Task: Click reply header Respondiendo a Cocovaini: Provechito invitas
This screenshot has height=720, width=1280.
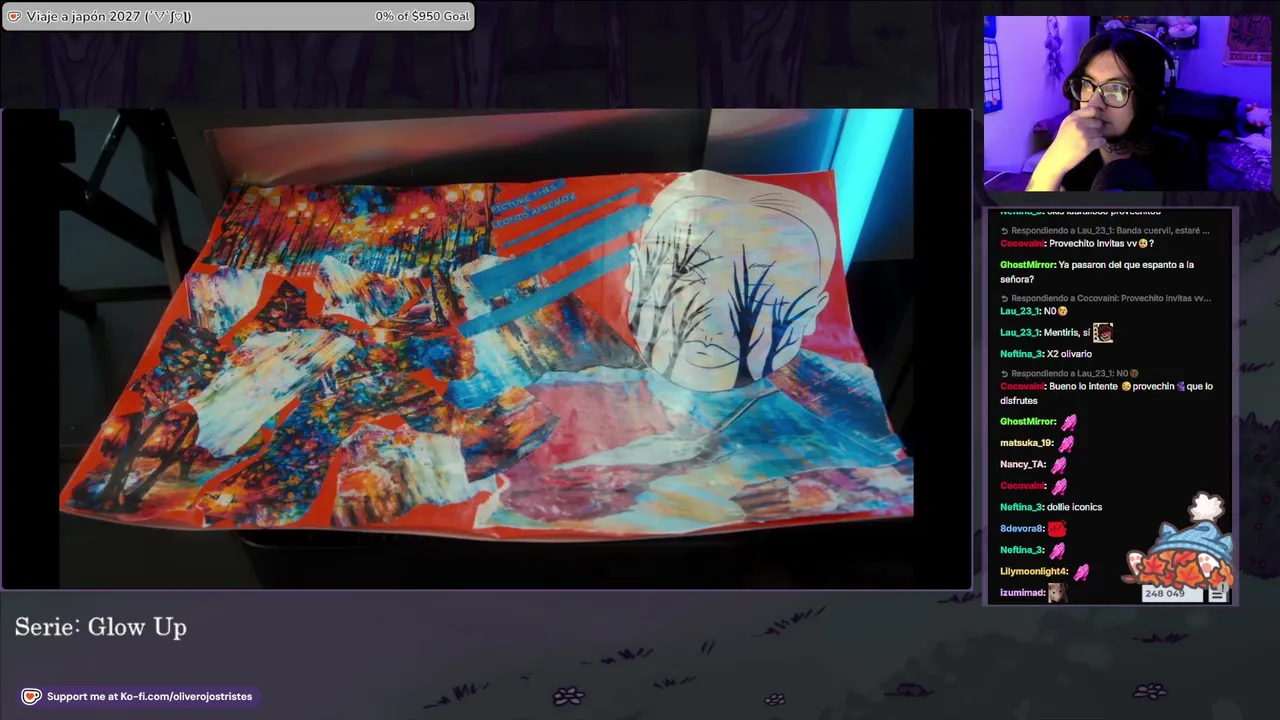Action: coord(1105,298)
